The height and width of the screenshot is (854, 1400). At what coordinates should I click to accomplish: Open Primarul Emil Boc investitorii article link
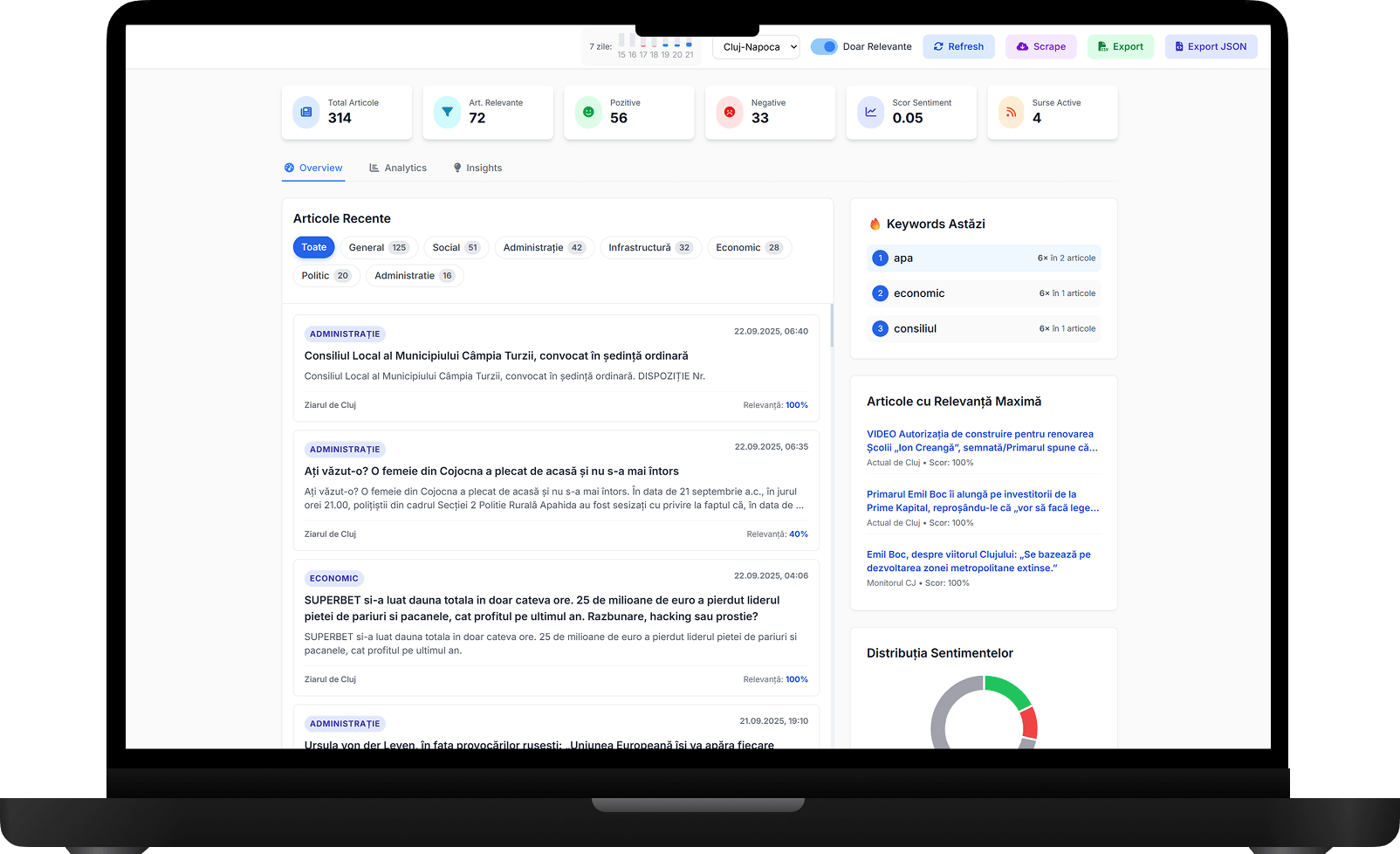coord(983,500)
